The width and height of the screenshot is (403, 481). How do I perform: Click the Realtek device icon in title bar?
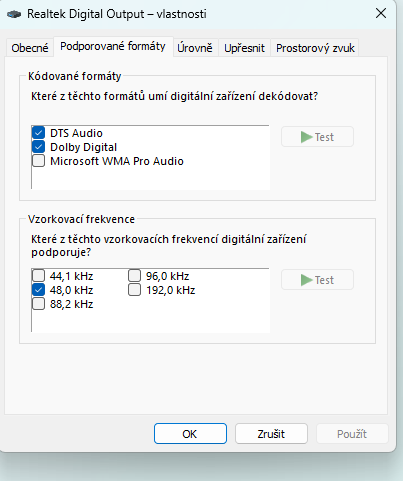coord(14,14)
